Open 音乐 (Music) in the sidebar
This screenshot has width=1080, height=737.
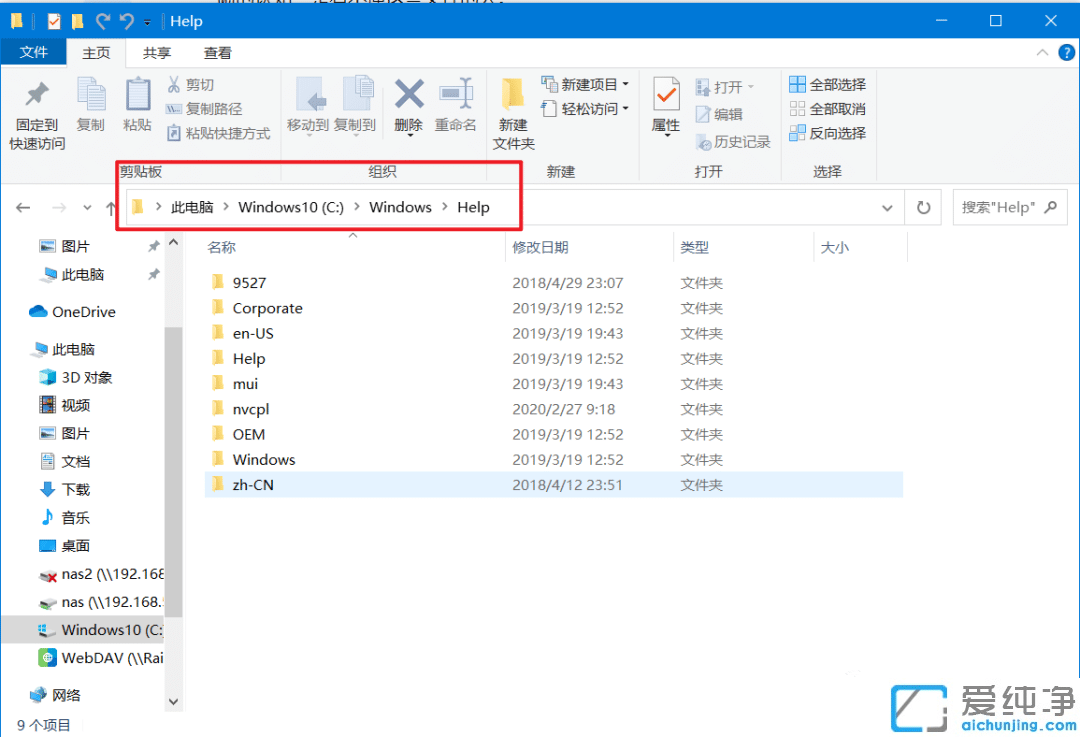point(65,518)
